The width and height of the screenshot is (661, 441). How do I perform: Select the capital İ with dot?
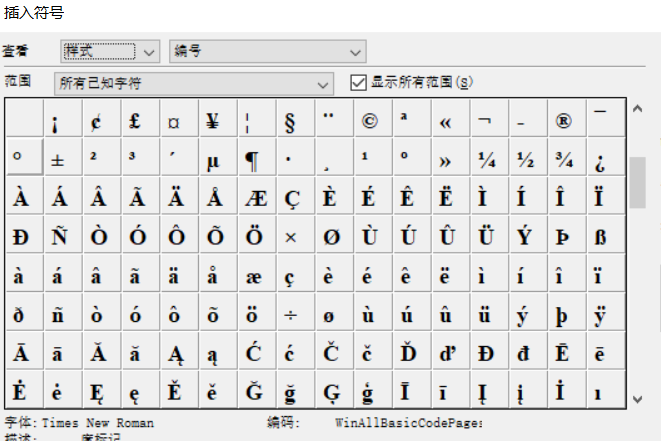click(x=567, y=390)
